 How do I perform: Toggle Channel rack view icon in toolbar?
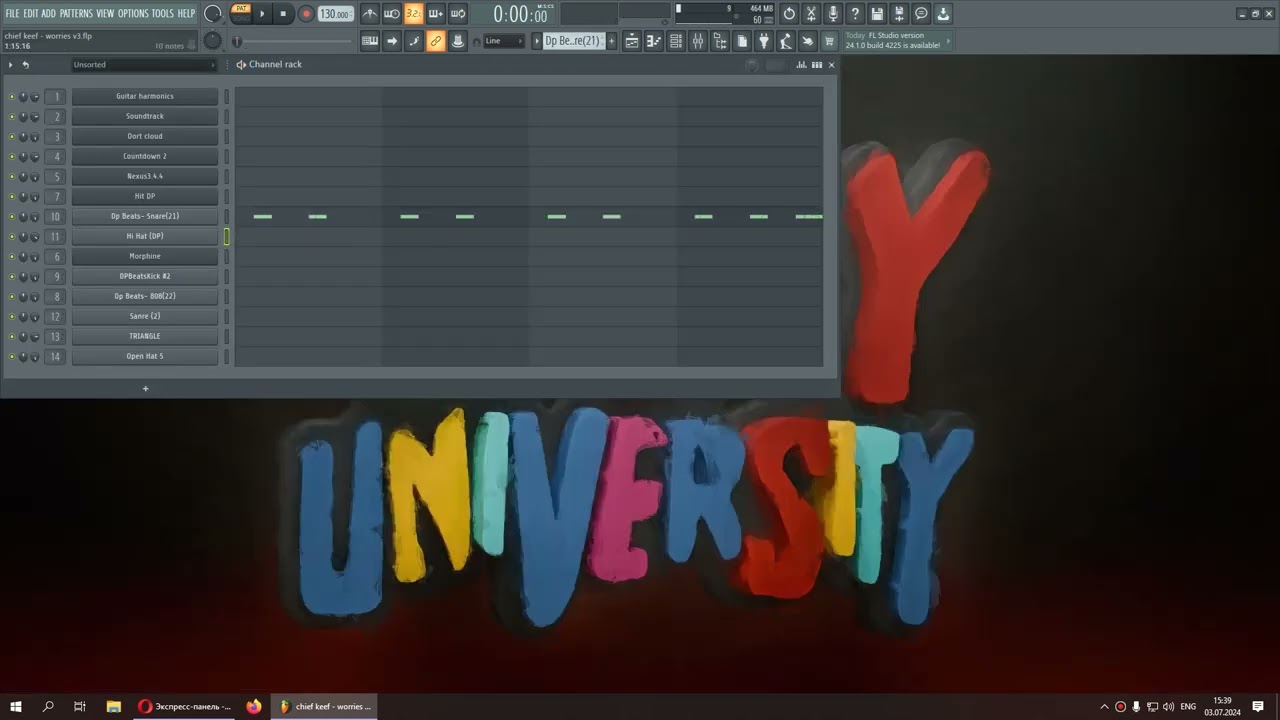pos(676,41)
